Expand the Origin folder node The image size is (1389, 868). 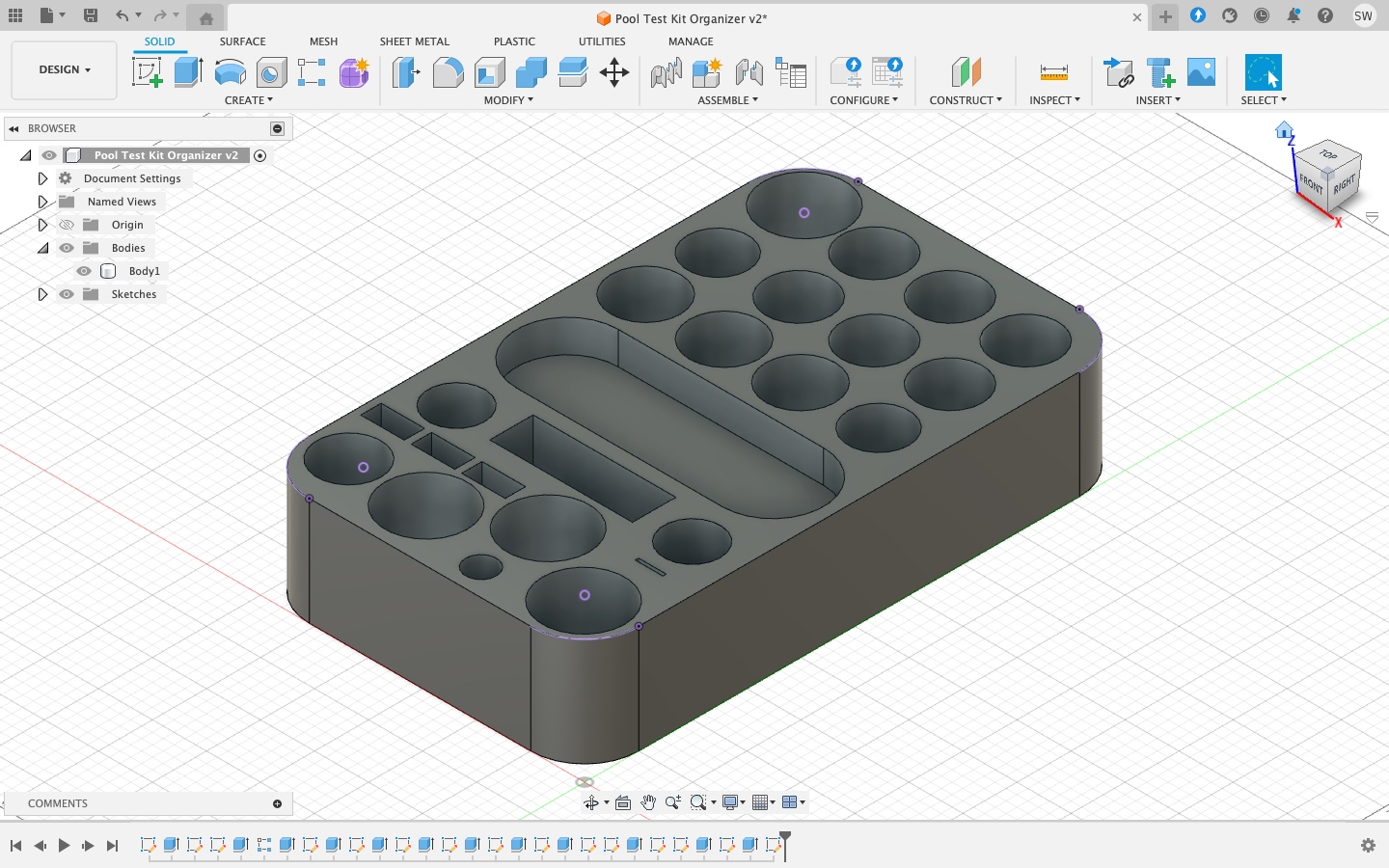42,225
